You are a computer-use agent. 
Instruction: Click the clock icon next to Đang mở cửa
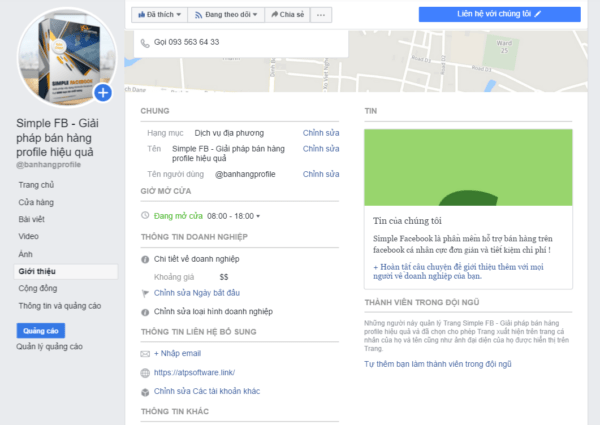pyautogui.click(x=145, y=215)
